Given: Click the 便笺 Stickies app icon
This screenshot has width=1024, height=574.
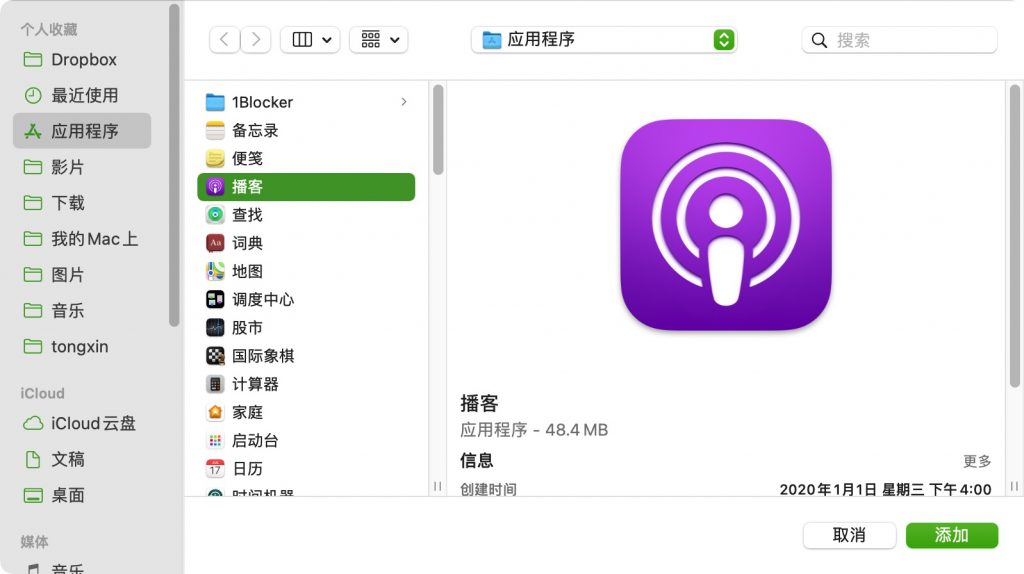Looking at the screenshot, I should click(x=215, y=159).
